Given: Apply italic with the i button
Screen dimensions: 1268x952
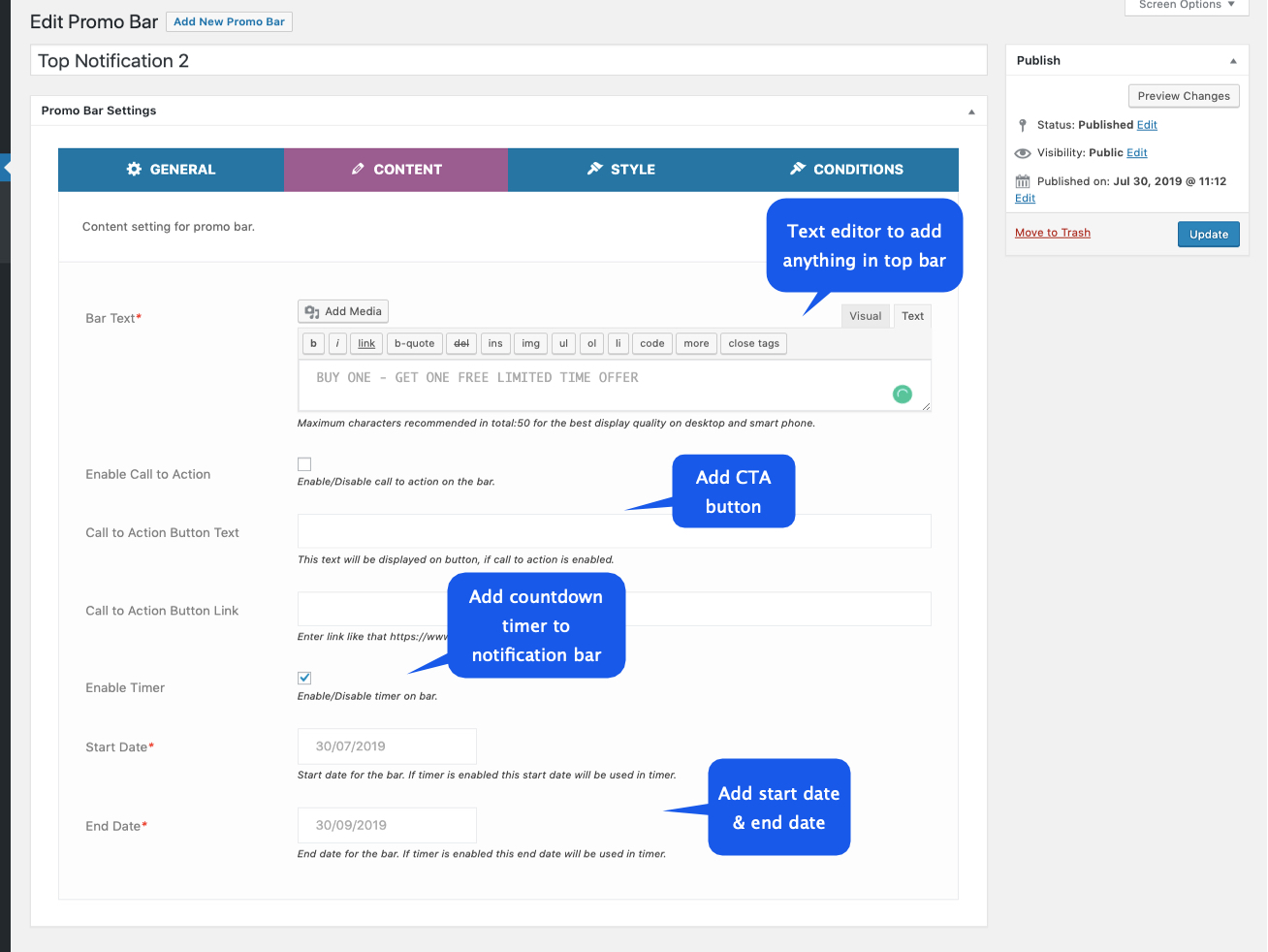Looking at the screenshot, I should tap(337, 343).
